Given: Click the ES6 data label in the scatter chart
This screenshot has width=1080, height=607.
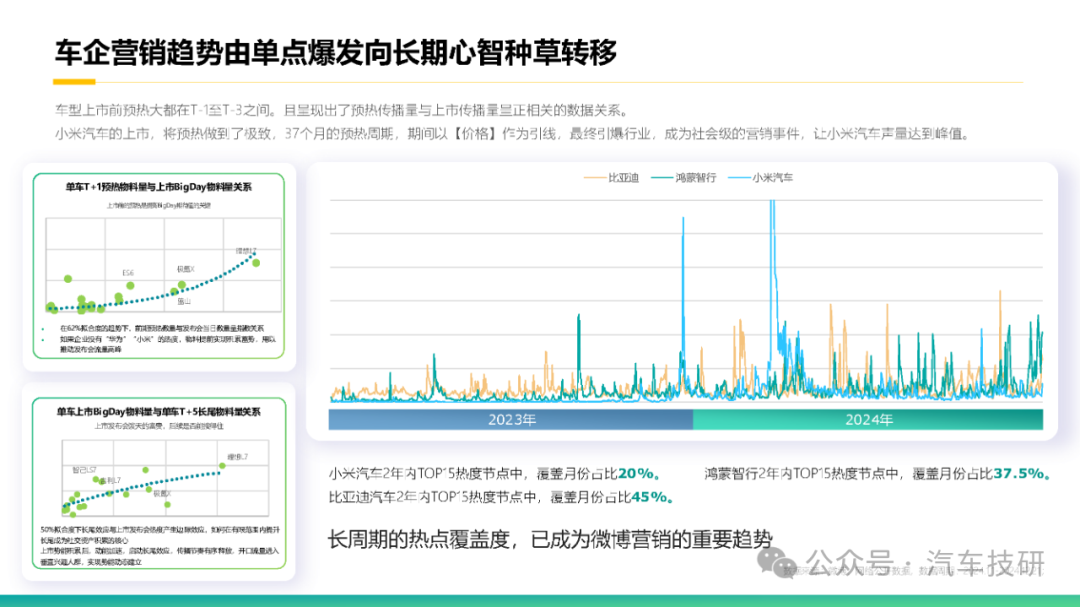Looking at the screenshot, I should tap(128, 273).
